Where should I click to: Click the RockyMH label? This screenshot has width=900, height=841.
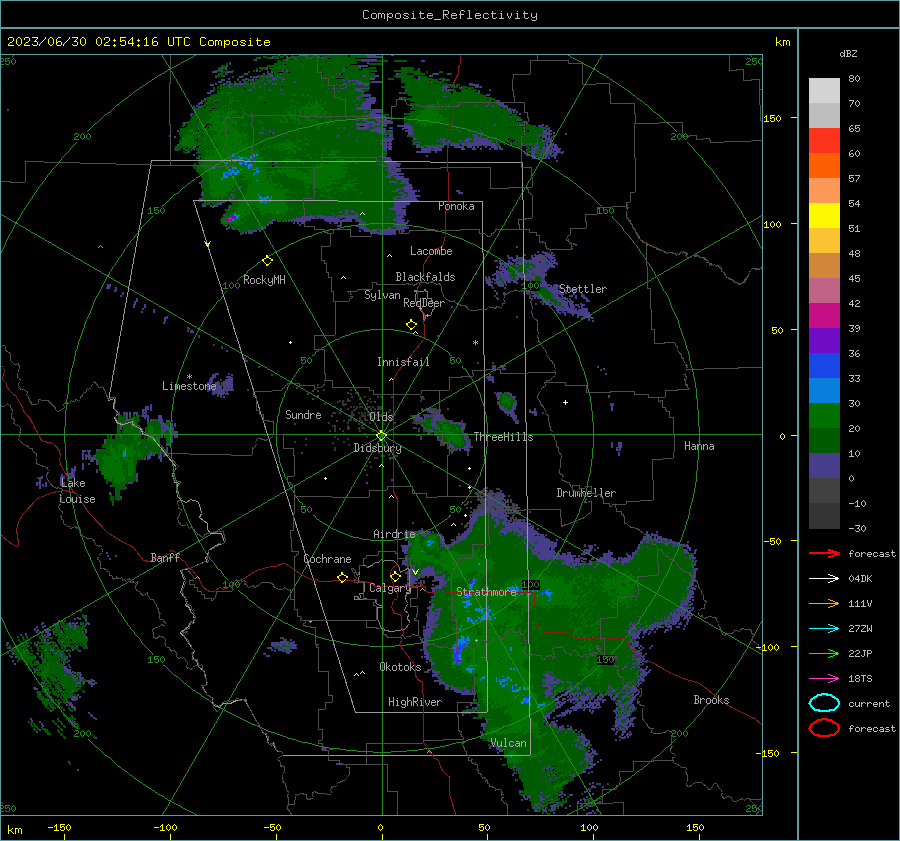[x=264, y=280]
